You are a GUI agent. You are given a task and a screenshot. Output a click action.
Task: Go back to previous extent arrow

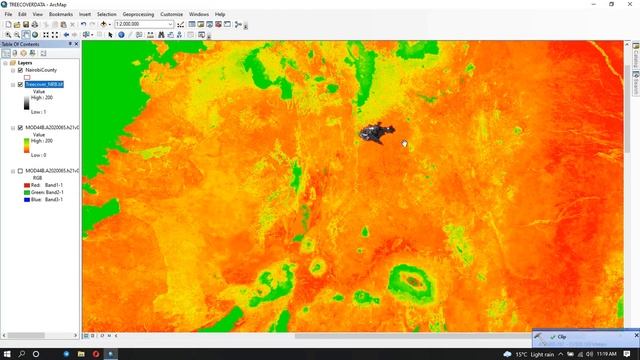pyautogui.click(x=66, y=35)
